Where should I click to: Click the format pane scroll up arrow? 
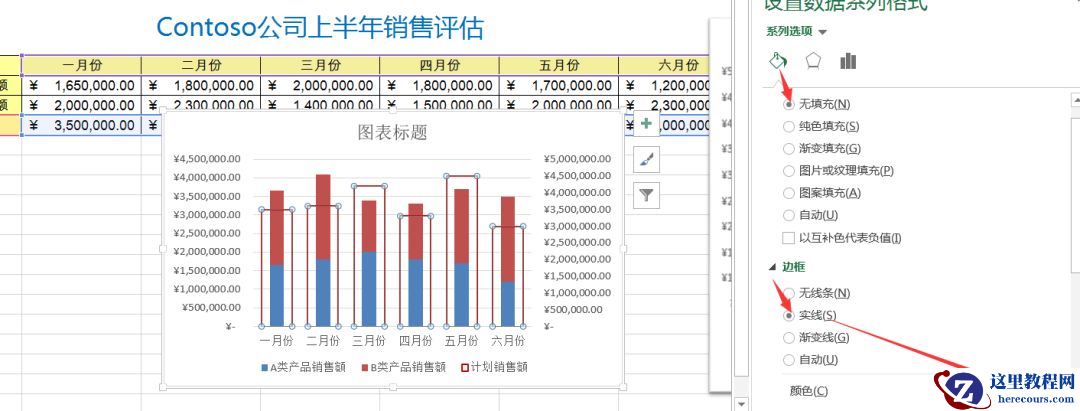[x=1075, y=100]
